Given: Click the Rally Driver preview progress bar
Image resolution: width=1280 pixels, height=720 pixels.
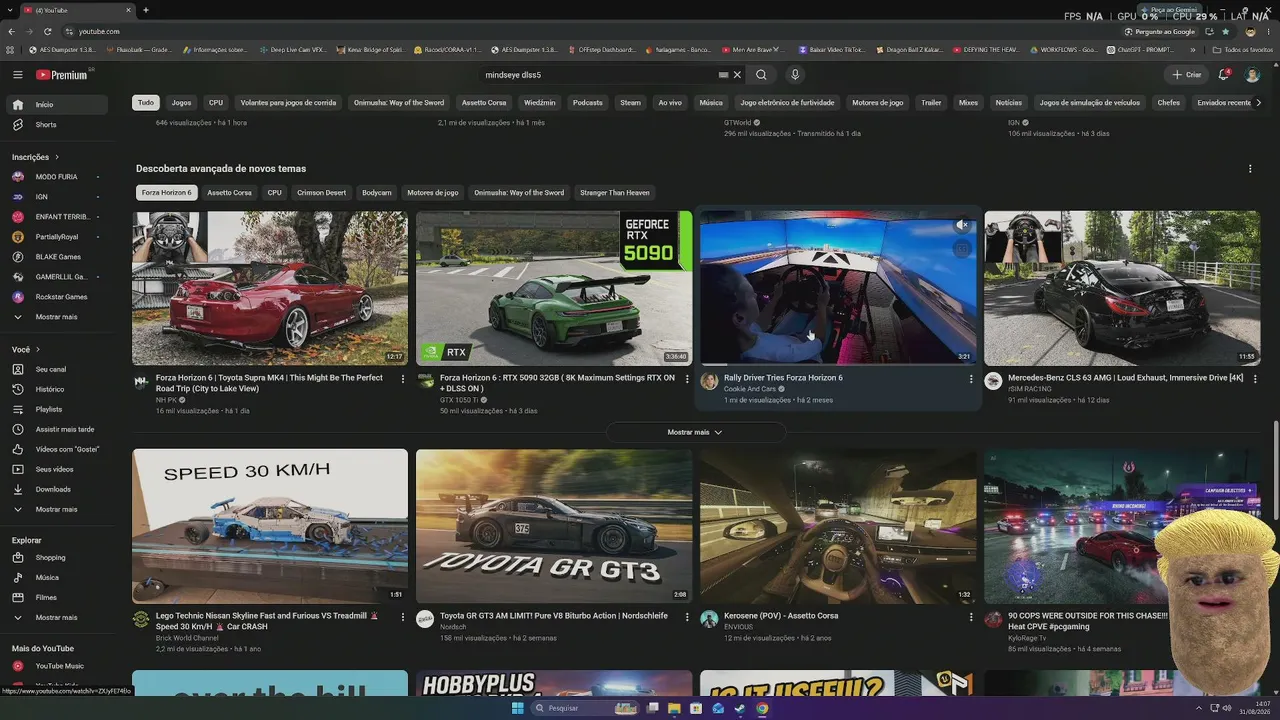Looking at the screenshot, I should coord(838,364).
